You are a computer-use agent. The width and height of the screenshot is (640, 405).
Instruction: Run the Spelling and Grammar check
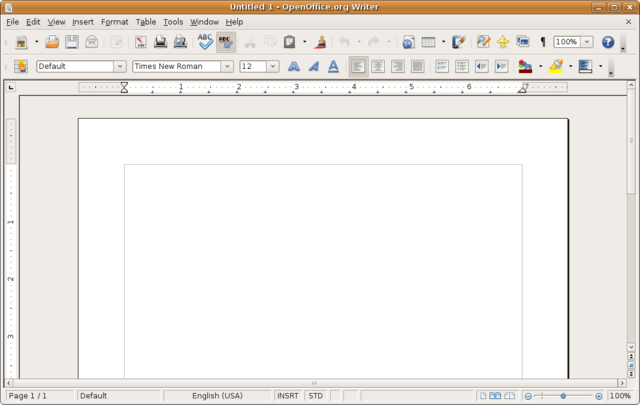pos(205,42)
